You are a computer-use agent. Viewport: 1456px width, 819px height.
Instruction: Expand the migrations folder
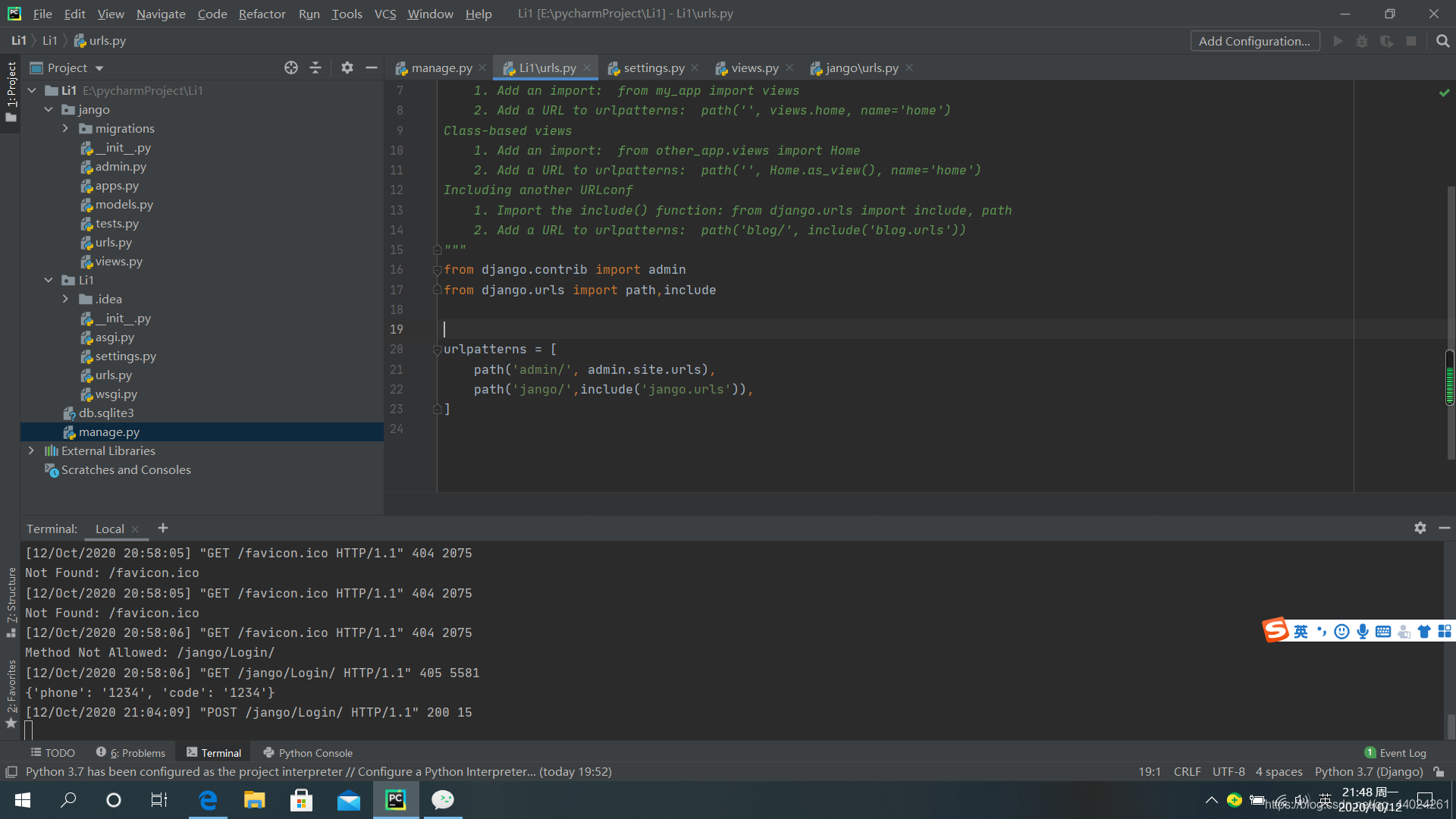(66, 129)
